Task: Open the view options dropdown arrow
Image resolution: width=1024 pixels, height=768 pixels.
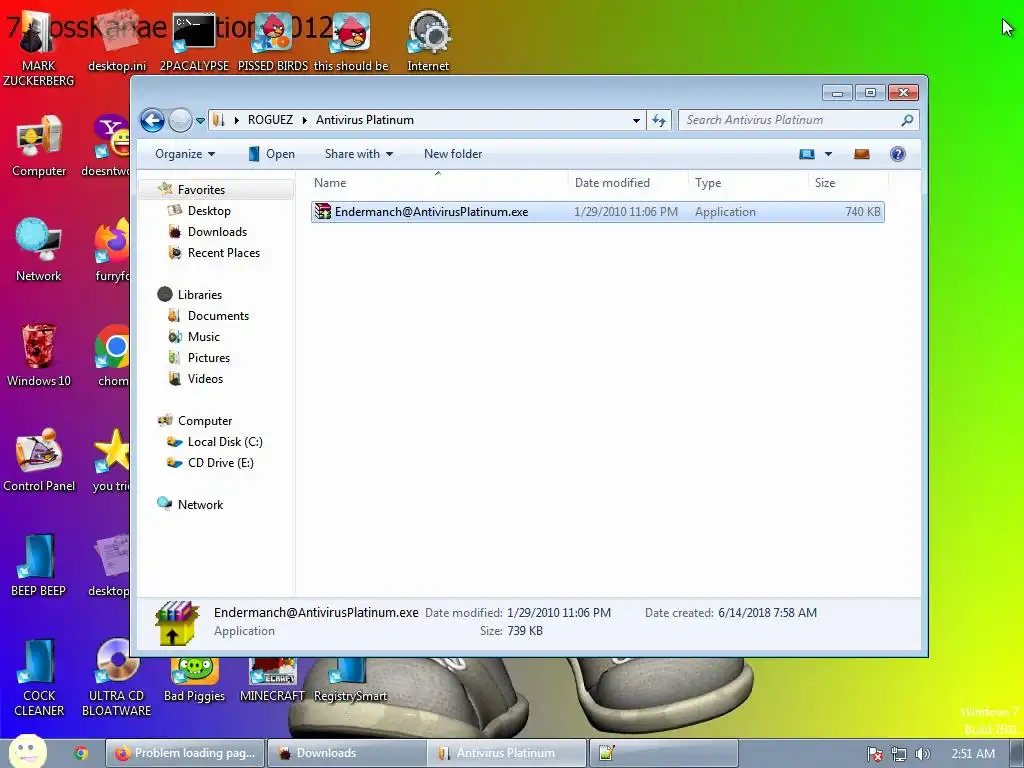Action: click(x=828, y=154)
